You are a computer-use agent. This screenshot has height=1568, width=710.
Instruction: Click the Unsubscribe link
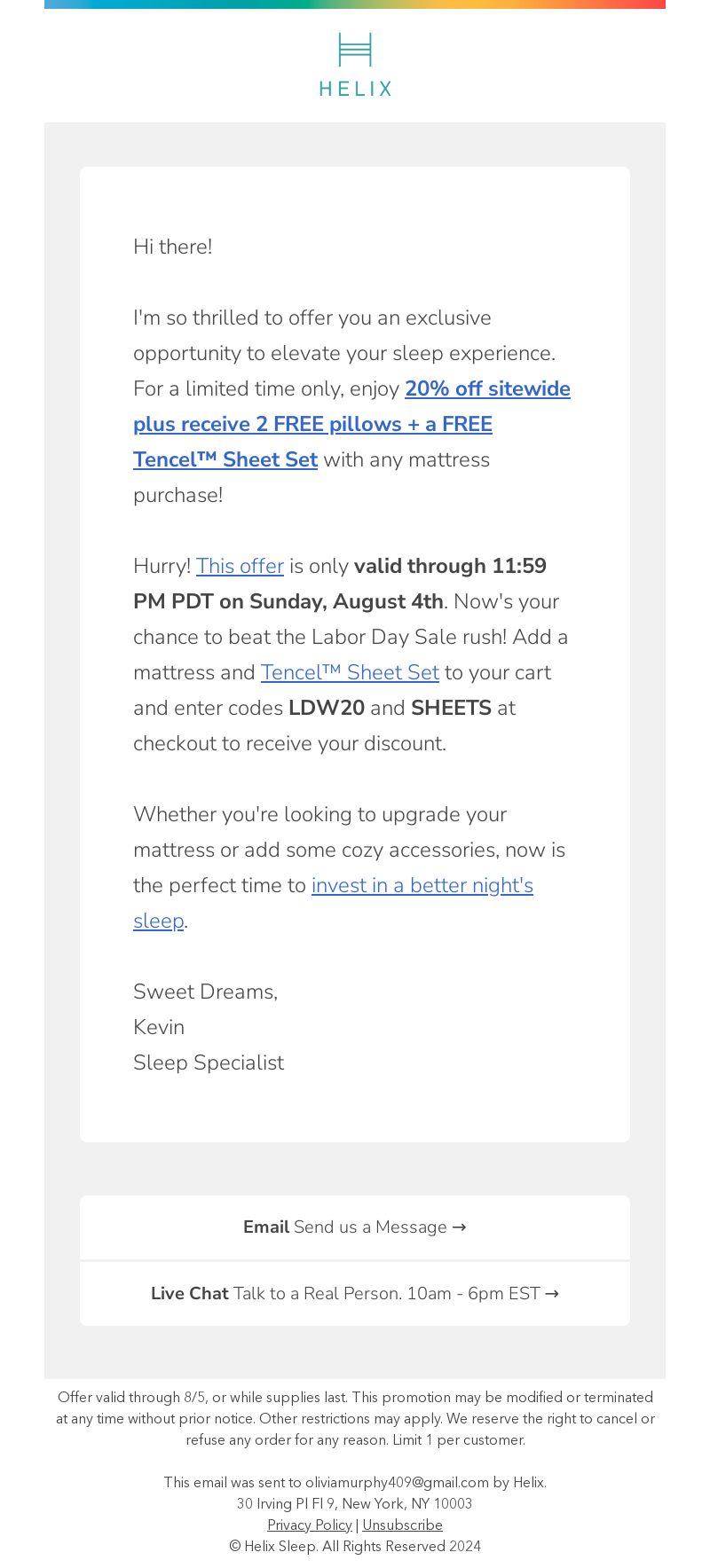tap(402, 1525)
